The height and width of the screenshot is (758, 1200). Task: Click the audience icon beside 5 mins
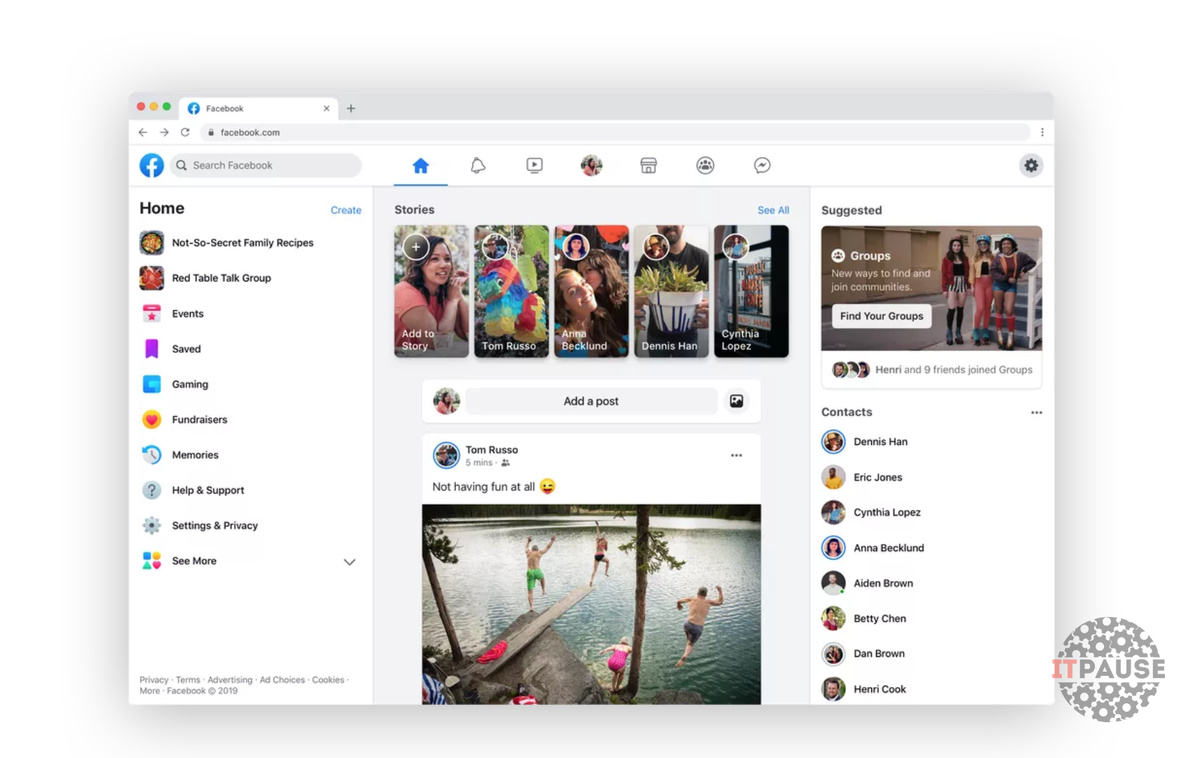[506, 463]
